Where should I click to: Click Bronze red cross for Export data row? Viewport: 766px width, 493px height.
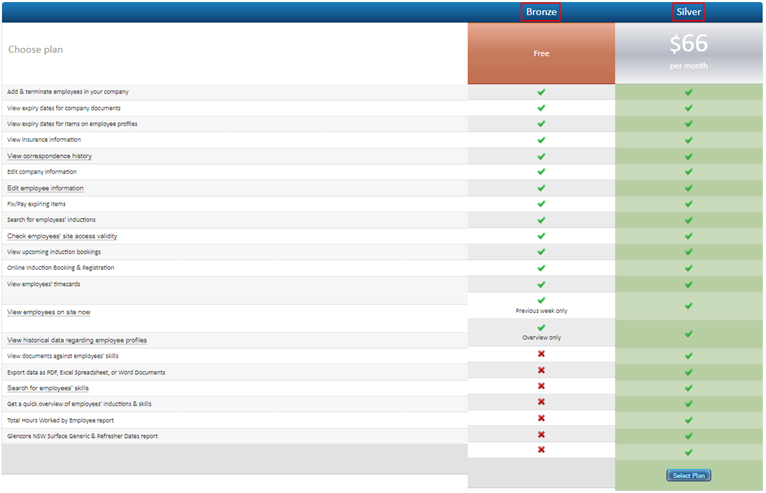coord(541,370)
